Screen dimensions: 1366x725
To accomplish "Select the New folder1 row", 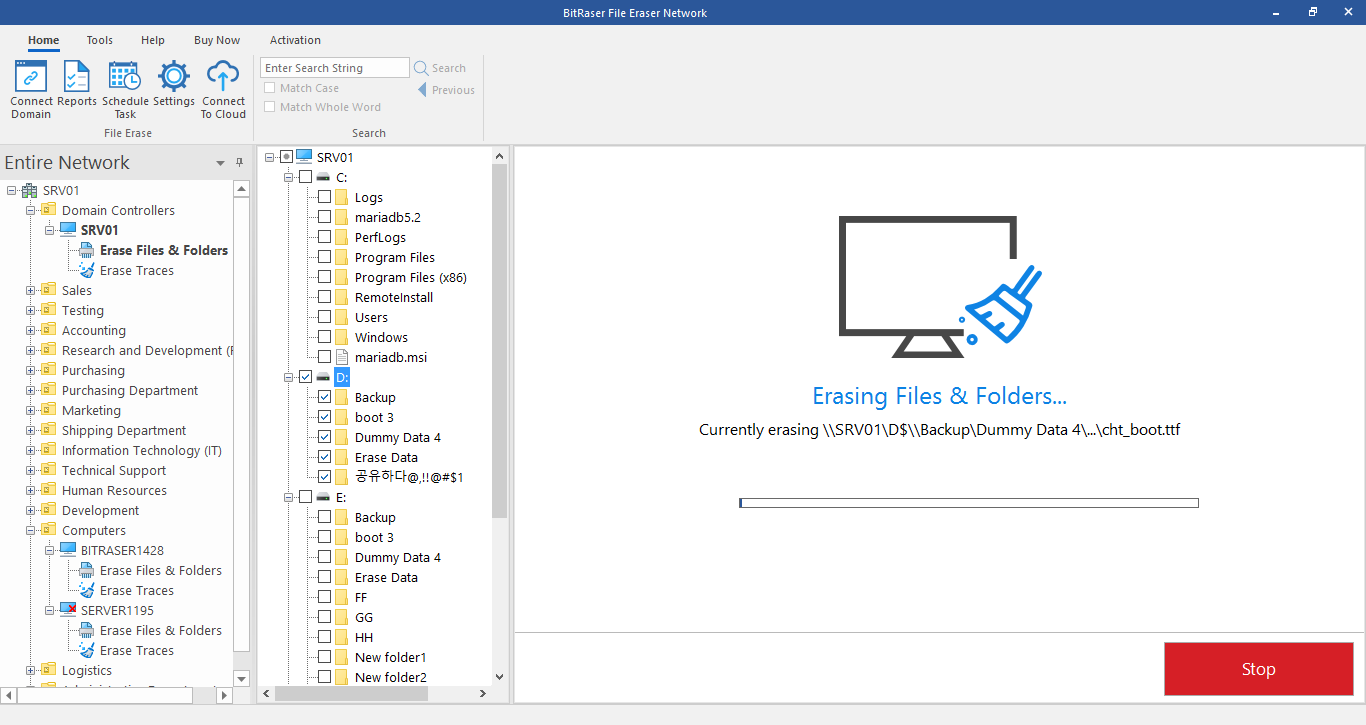I will point(390,657).
